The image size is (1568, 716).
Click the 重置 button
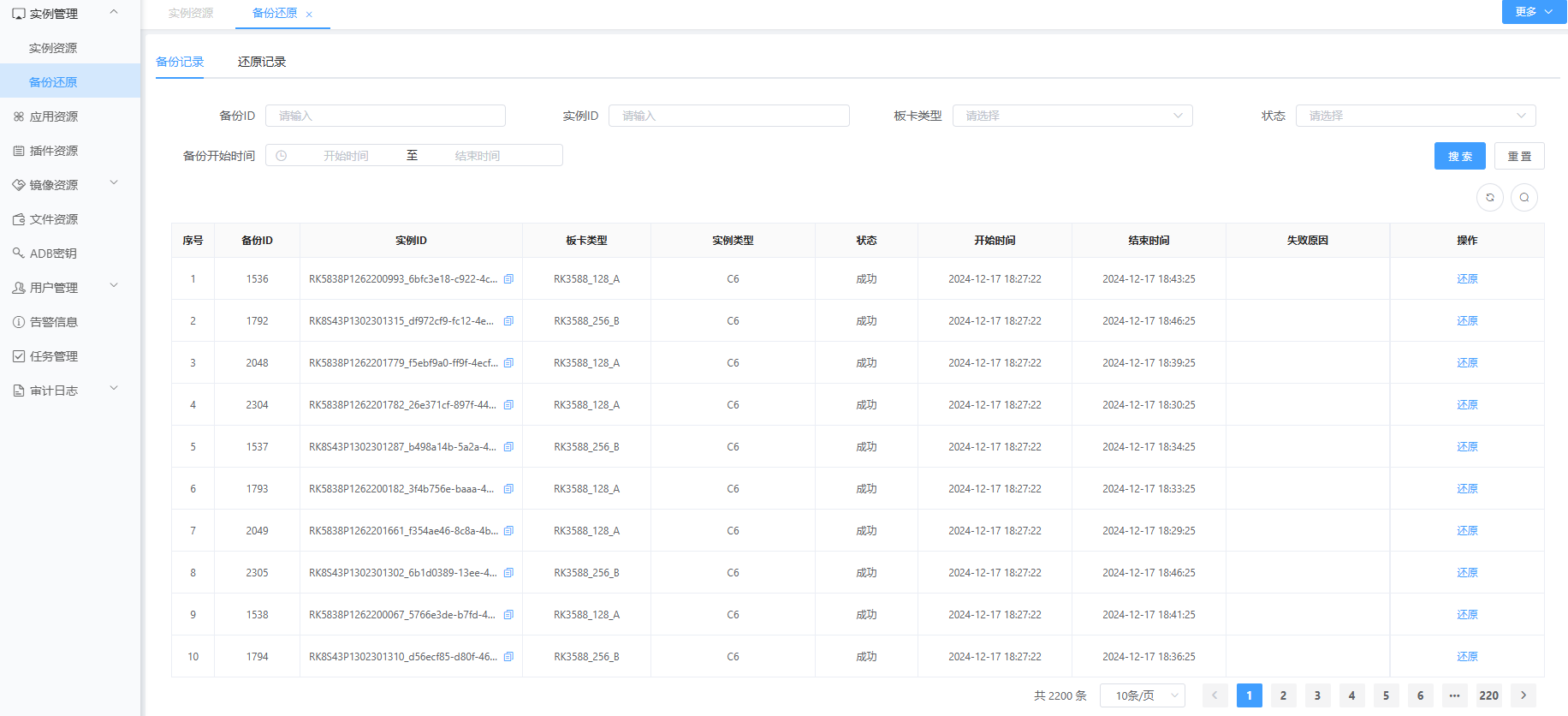pyautogui.click(x=1519, y=156)
